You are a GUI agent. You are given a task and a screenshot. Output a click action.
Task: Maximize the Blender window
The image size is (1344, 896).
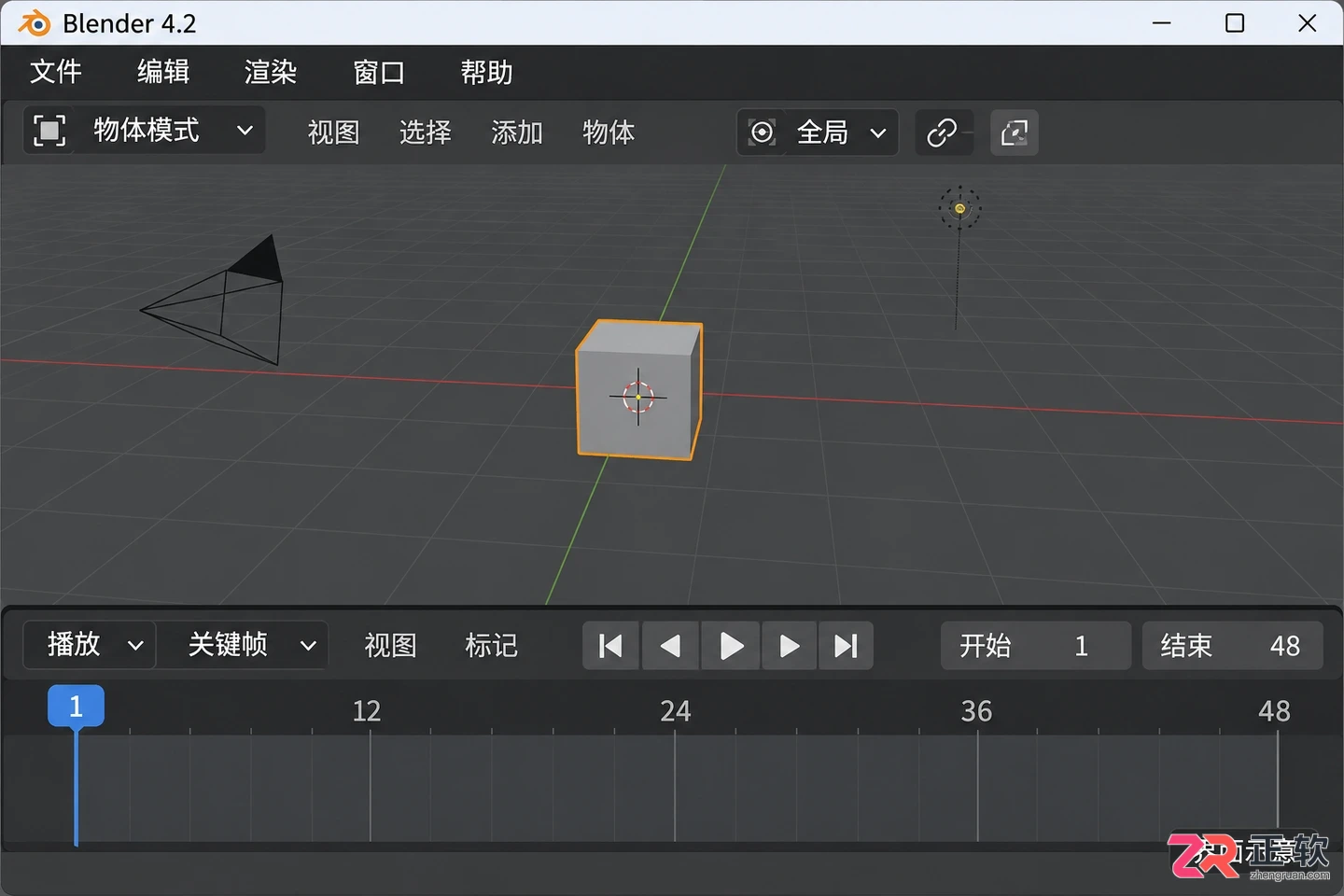[x=1235, y=22]
